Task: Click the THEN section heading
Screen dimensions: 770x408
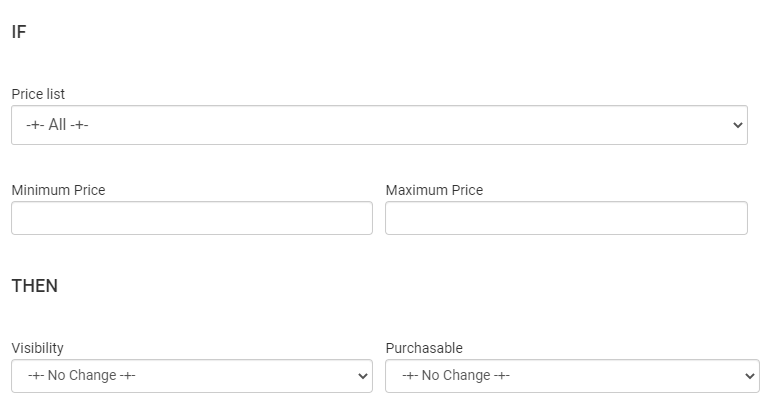Action: pyautogui.click(x=35, y=286)
